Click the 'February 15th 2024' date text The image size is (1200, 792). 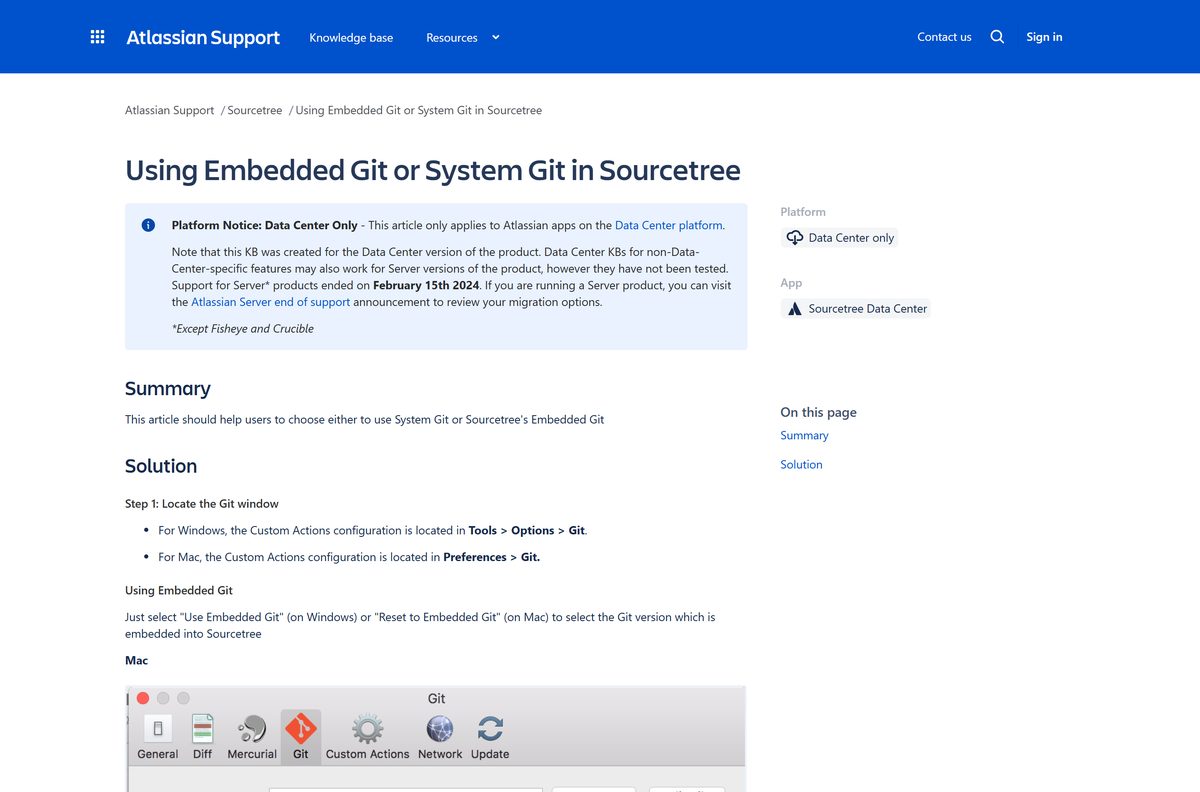[426, 285]
